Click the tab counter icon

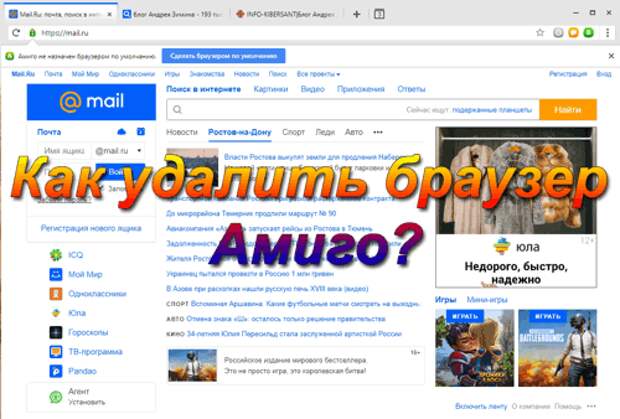[x=379, y=14]
